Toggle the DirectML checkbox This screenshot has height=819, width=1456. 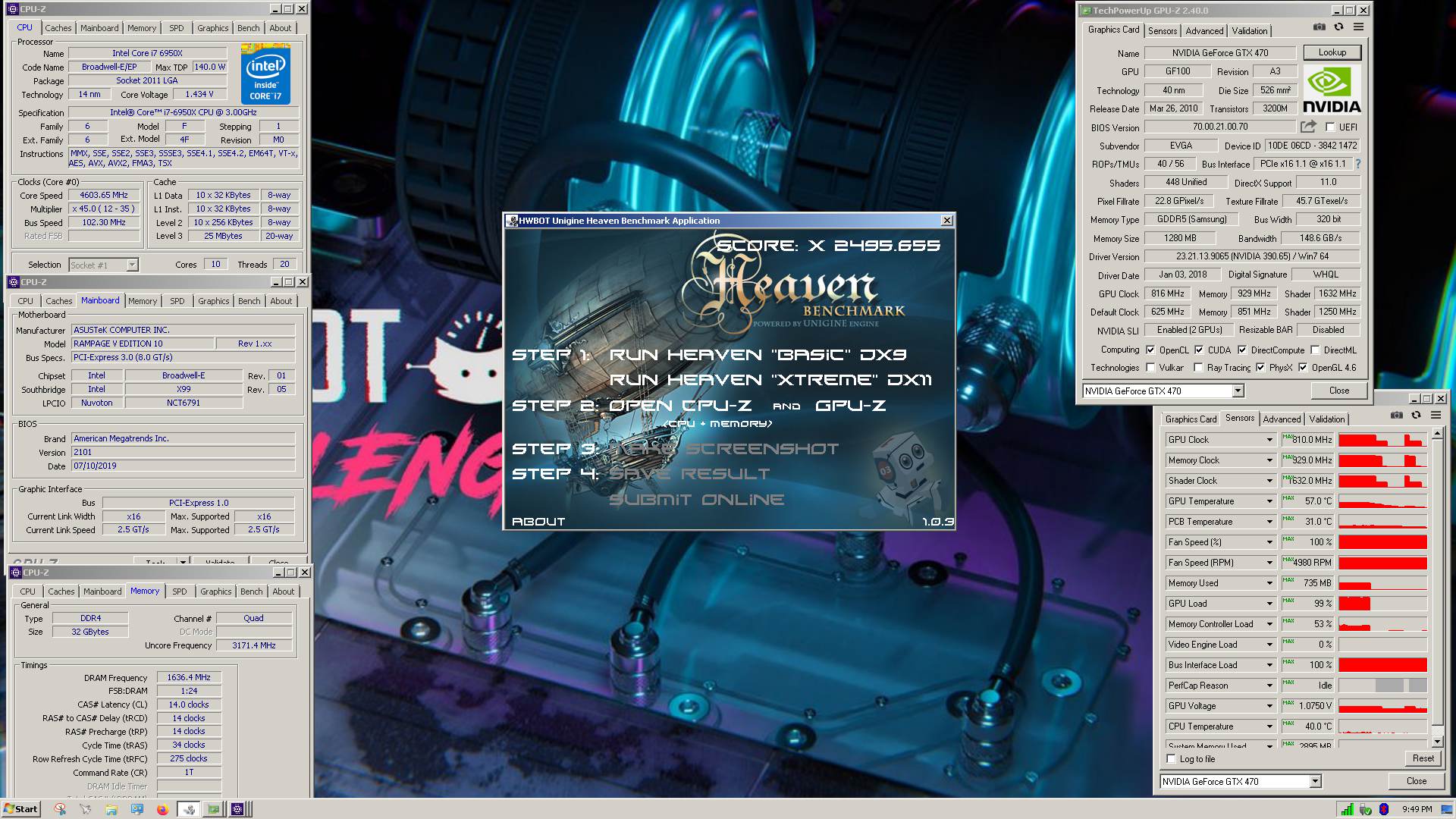(1315, 350)
